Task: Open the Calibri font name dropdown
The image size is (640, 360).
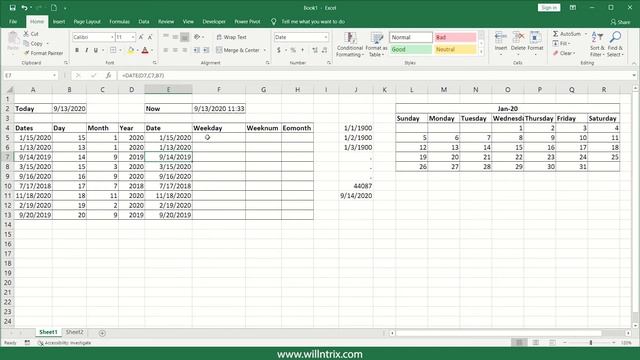Action: tap(112, 37)
